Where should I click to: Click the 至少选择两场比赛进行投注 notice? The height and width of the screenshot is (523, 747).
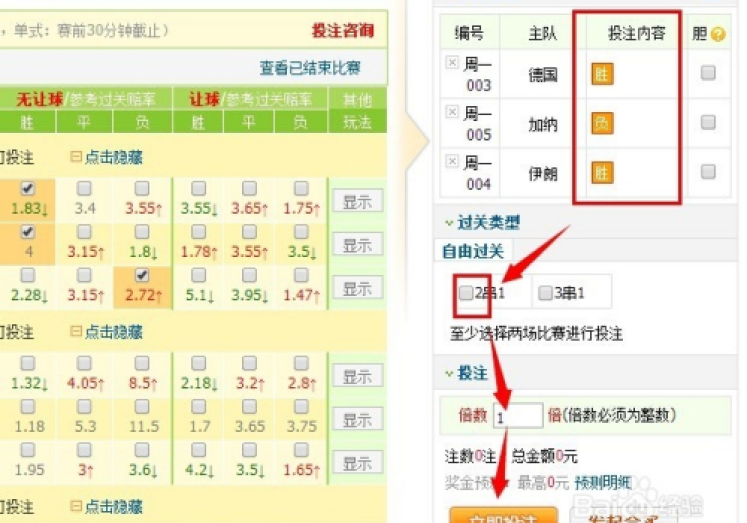point(536,333)
